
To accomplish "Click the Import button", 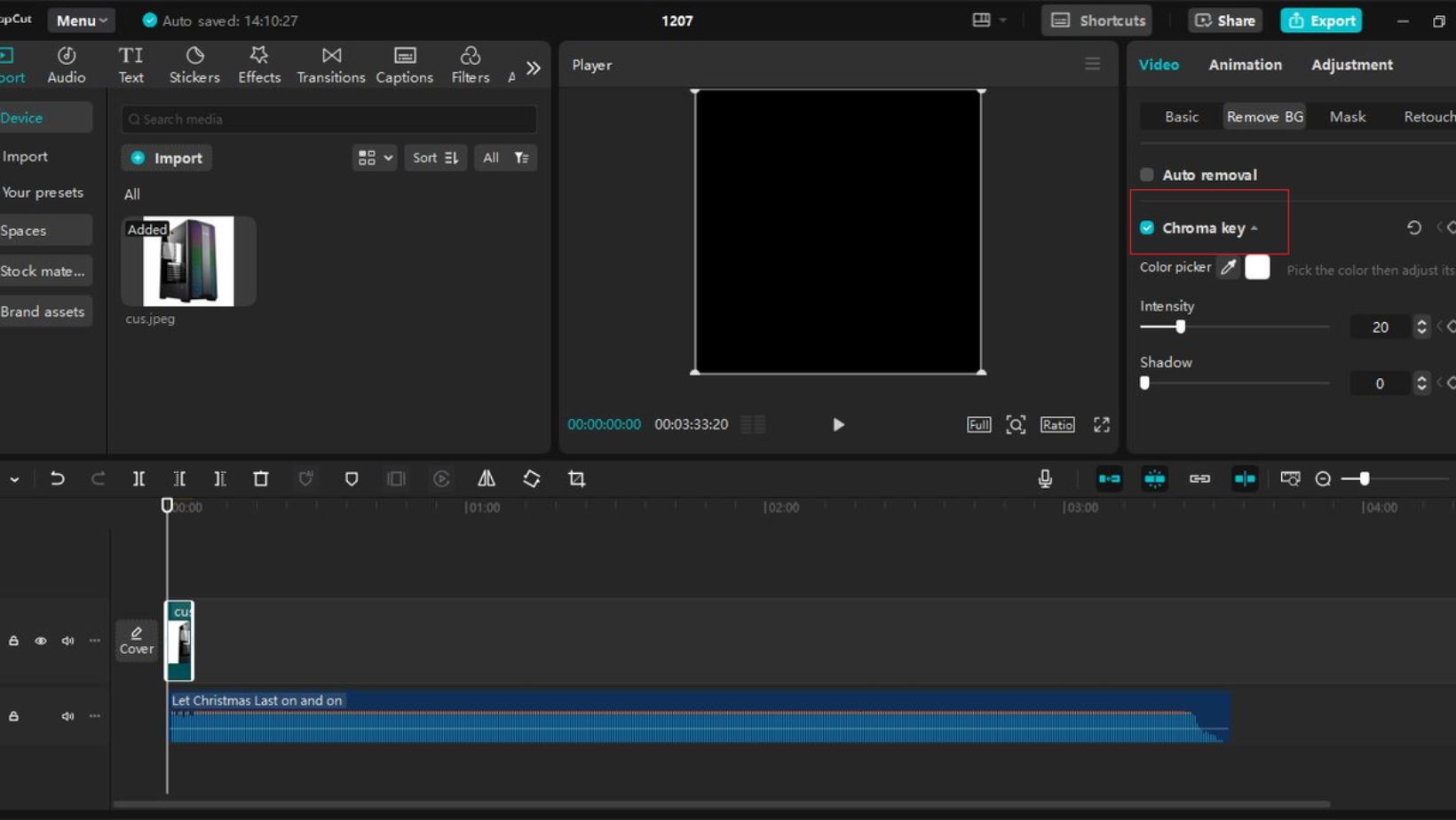I will (167, 158).
